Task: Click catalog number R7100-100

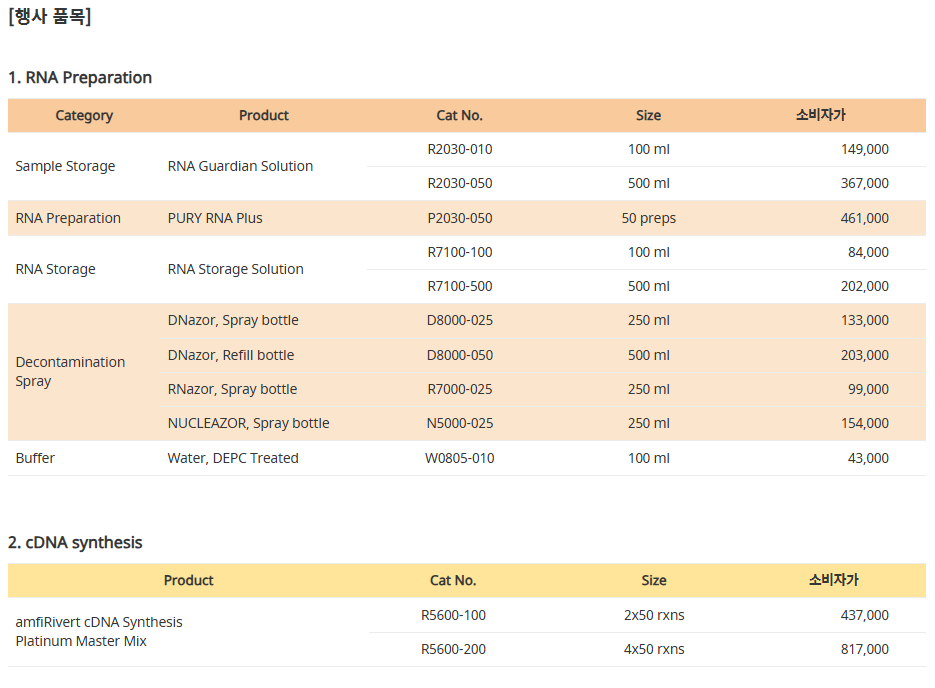Action: pyautogui.click(x=460, y=252)
